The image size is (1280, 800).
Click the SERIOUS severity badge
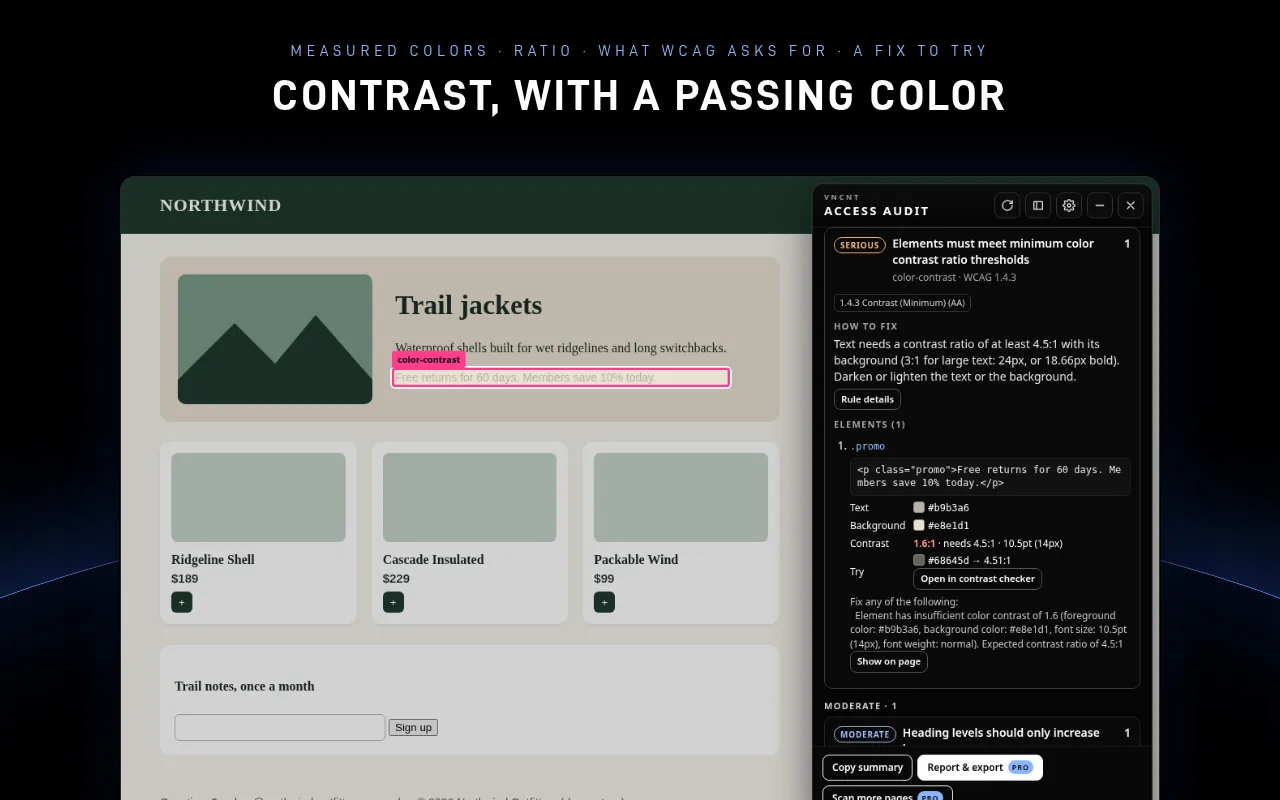pos(859,245)
